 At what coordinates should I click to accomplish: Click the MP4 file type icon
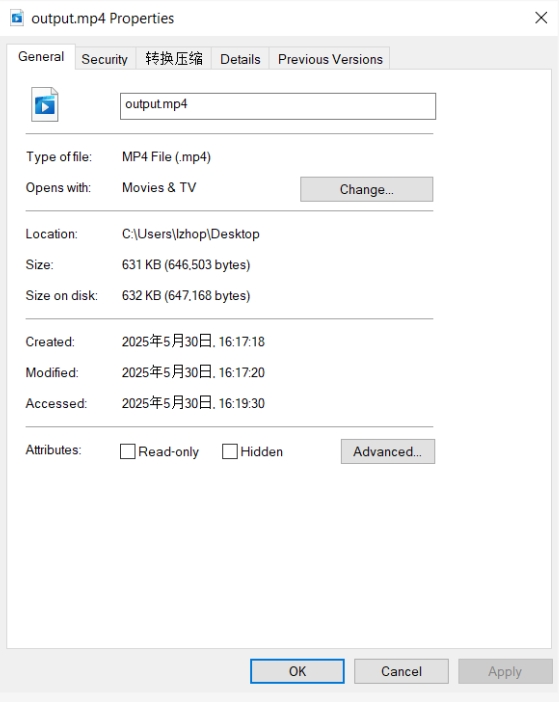[44, 104]
